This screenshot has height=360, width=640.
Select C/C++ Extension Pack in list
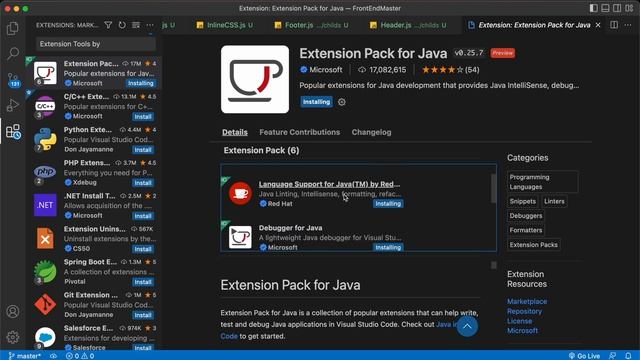(95, 106)
